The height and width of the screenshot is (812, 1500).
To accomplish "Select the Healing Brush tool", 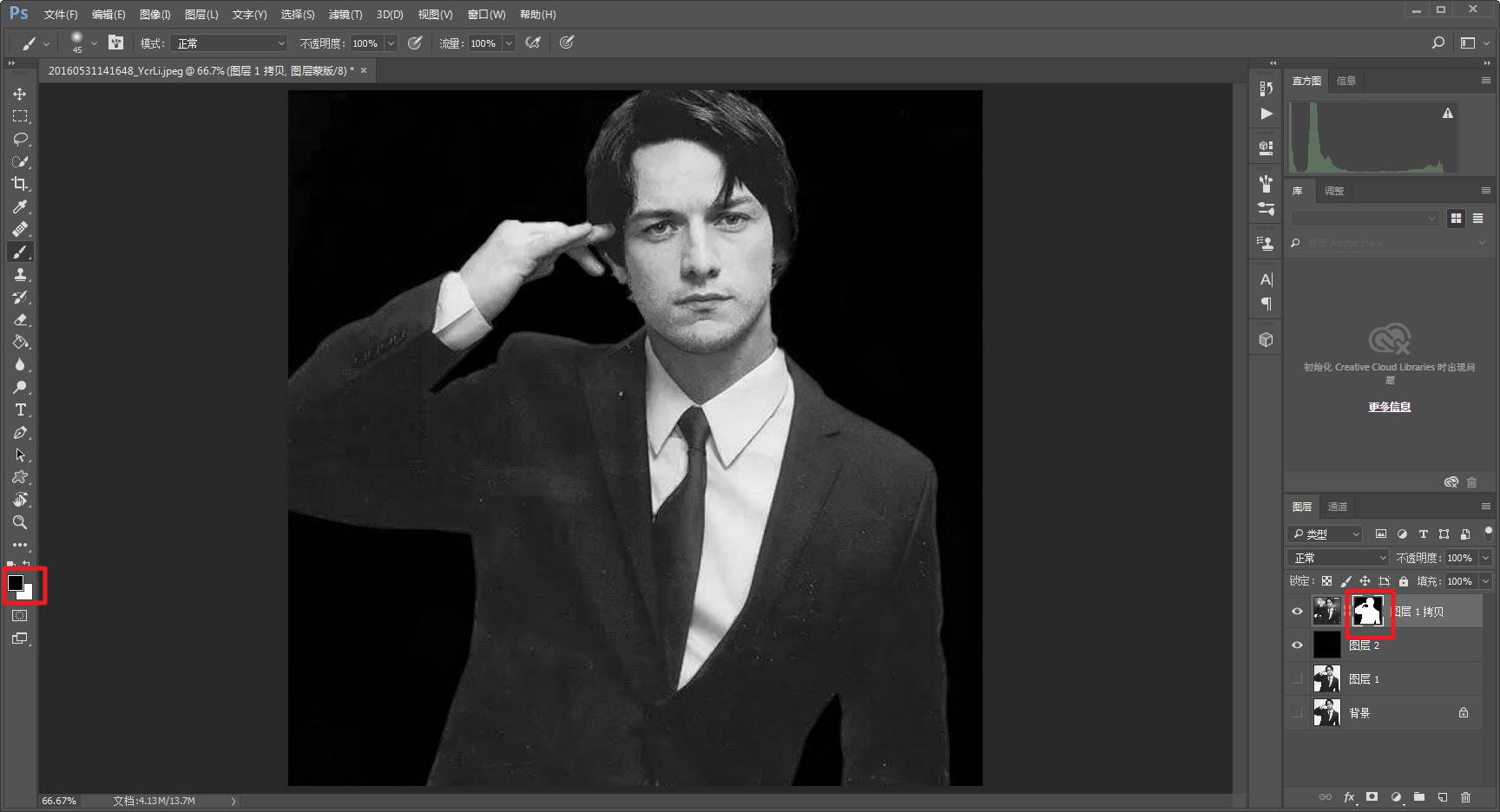I will [x=20, y=229].
